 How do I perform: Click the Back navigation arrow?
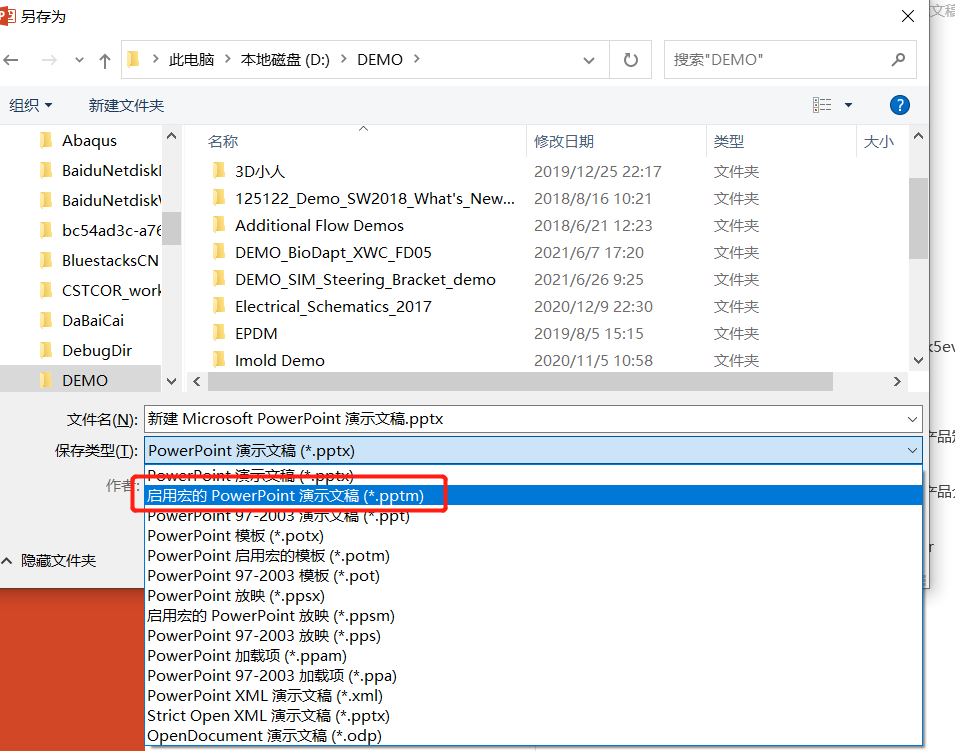[x=11, y=60]
